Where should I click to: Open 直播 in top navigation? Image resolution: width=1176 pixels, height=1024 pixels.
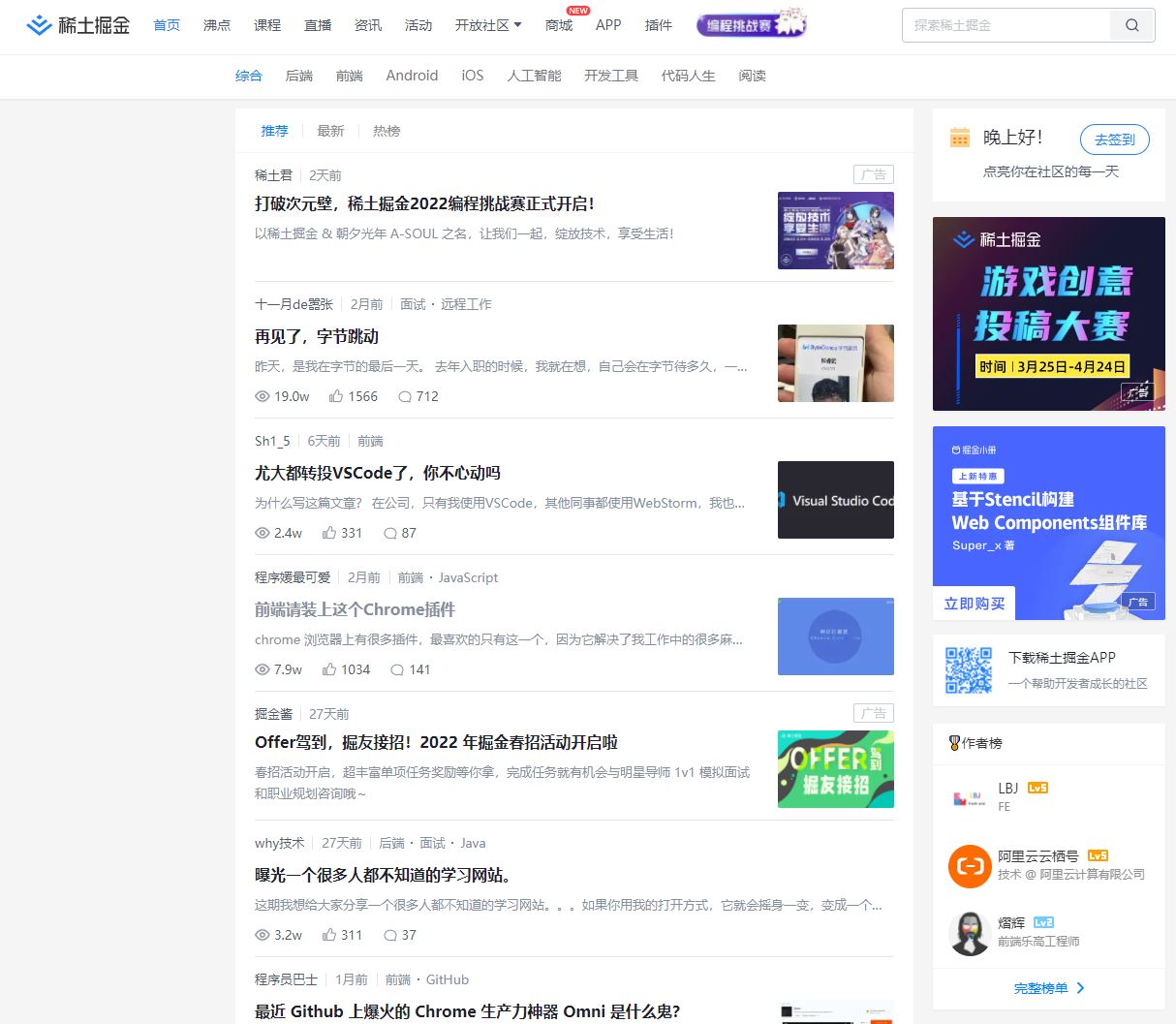318,25
